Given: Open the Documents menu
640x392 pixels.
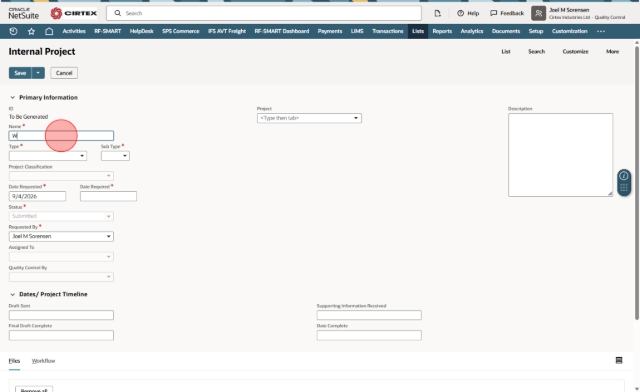Looking at the screenshot, I should (506, 31).
